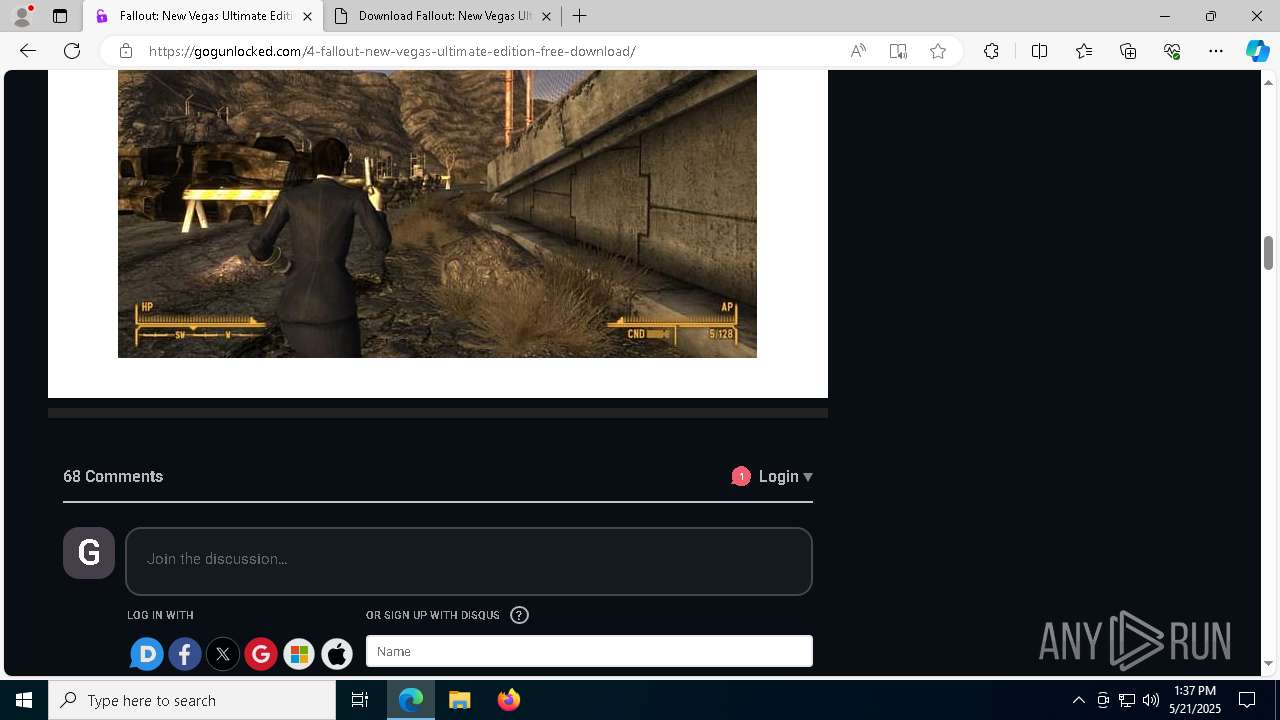The width and height of the screenshot is (1280, 720).
Task: Open Tab actions menu icon
Action: tap(60, 16)
